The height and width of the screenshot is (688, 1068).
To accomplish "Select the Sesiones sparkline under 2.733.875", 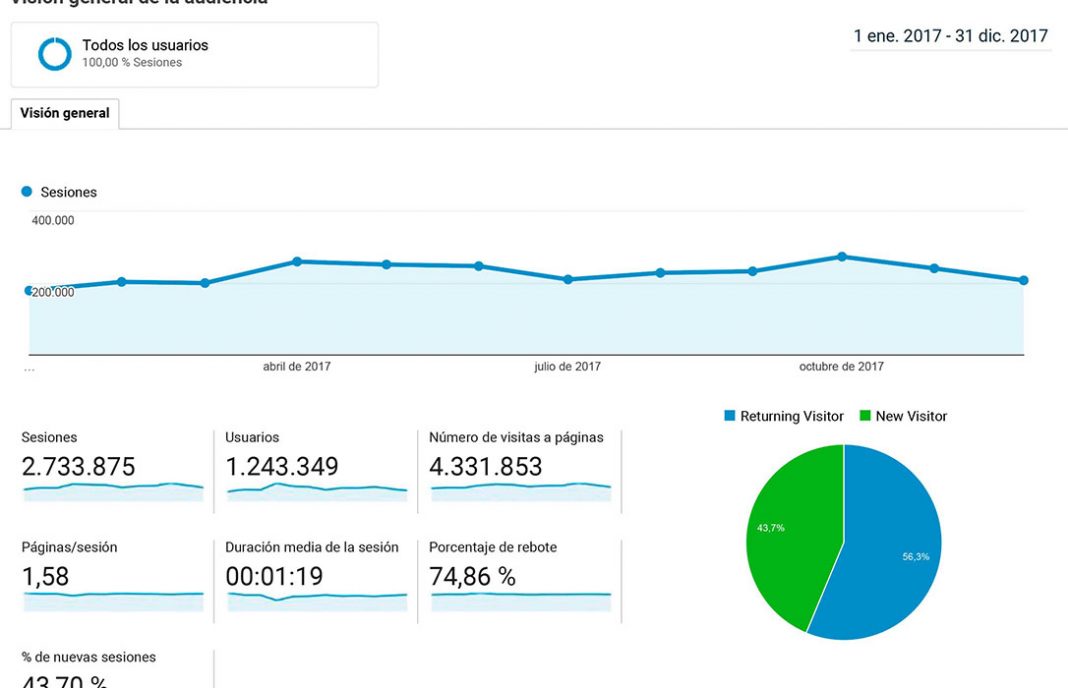I will 113,490.
